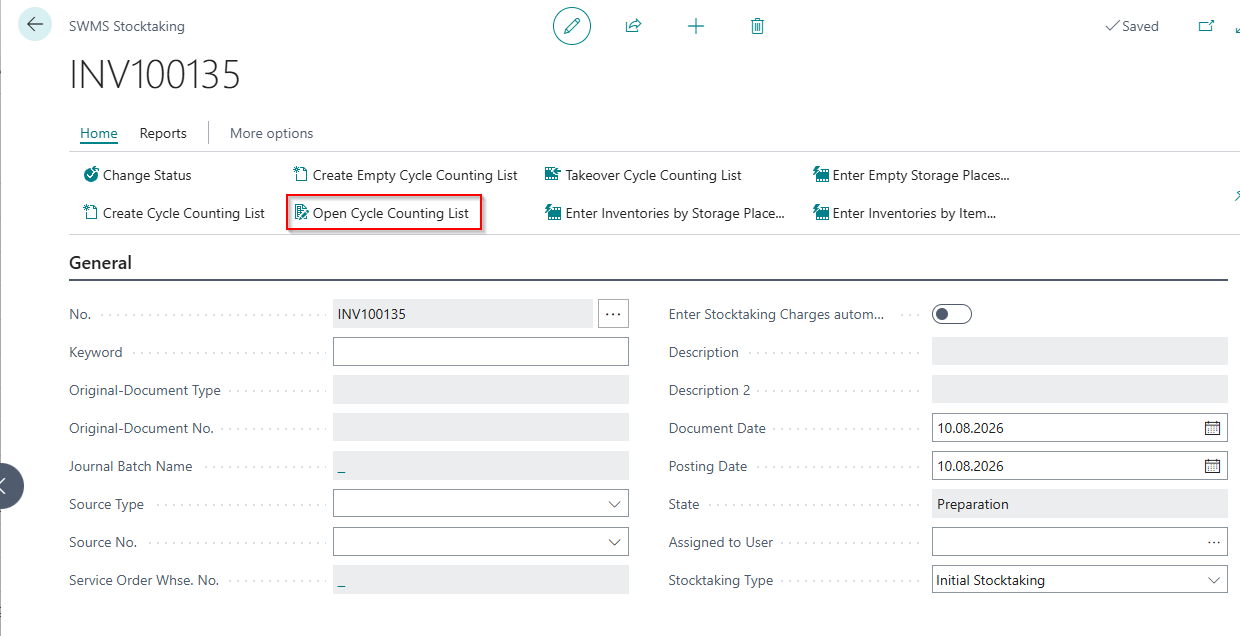The image size is (1240, 636).
Task: Click the plus icon to create new
Action: [696, 26]
